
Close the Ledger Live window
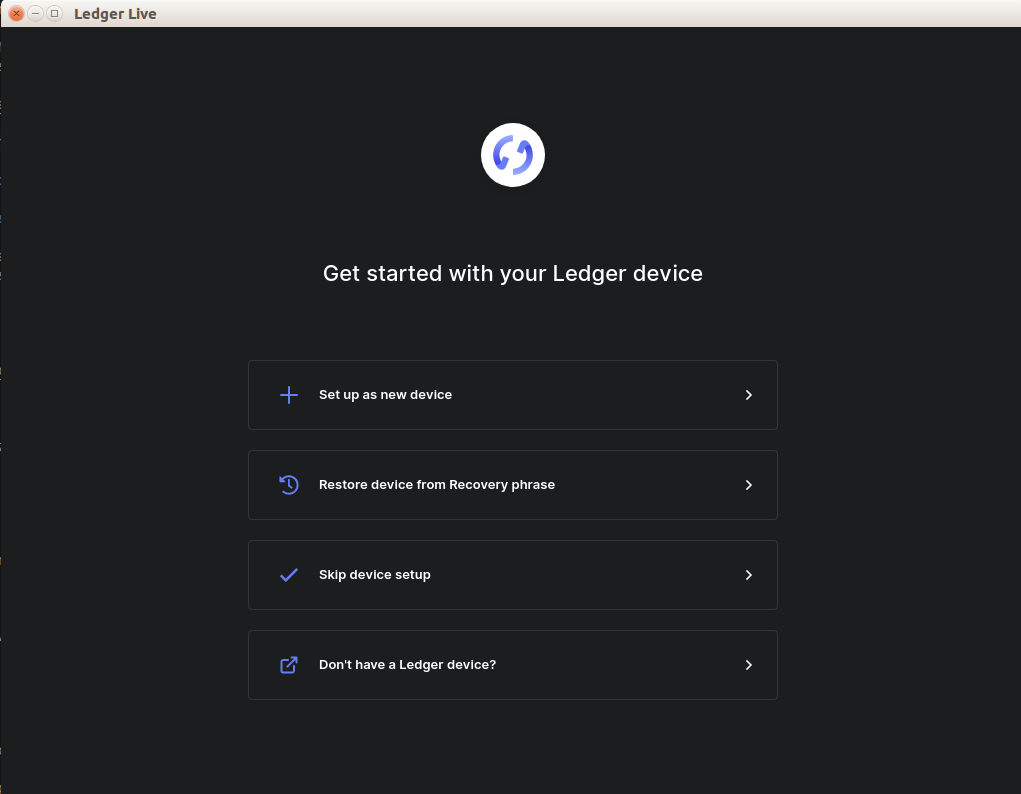pyautogui.click(x=16, y=14)
